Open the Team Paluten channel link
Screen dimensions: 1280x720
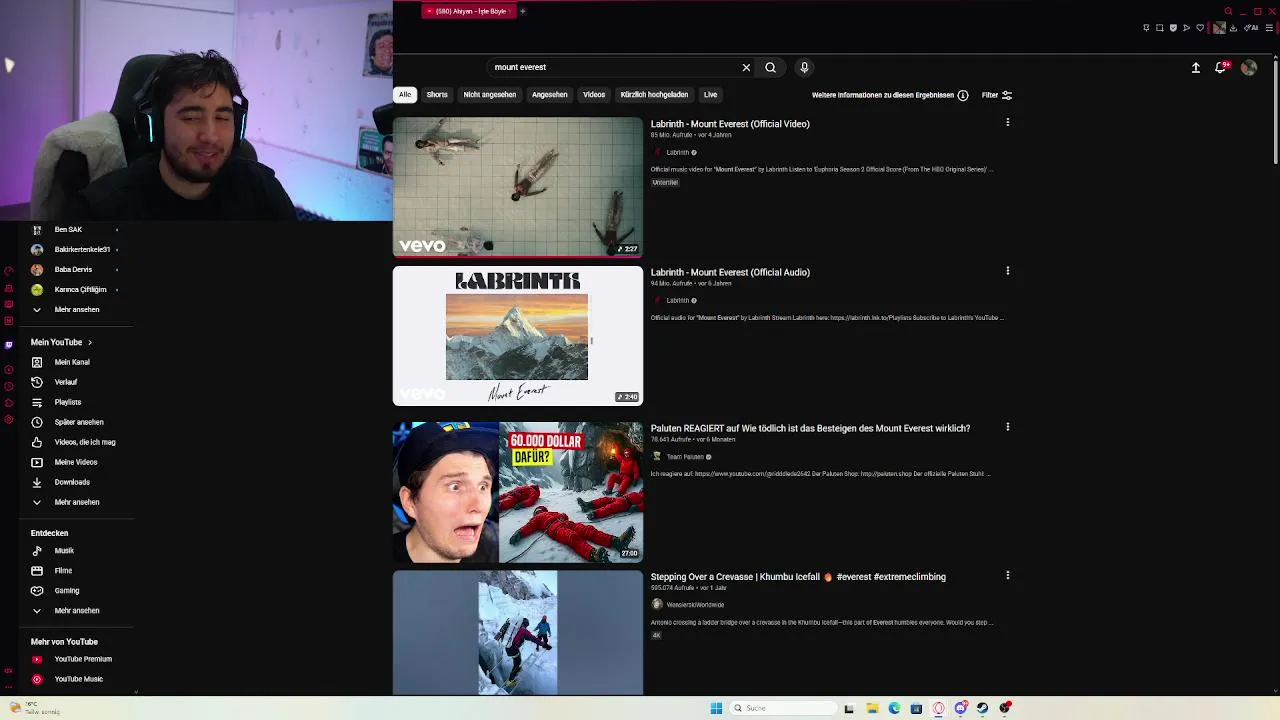(685, 457)
